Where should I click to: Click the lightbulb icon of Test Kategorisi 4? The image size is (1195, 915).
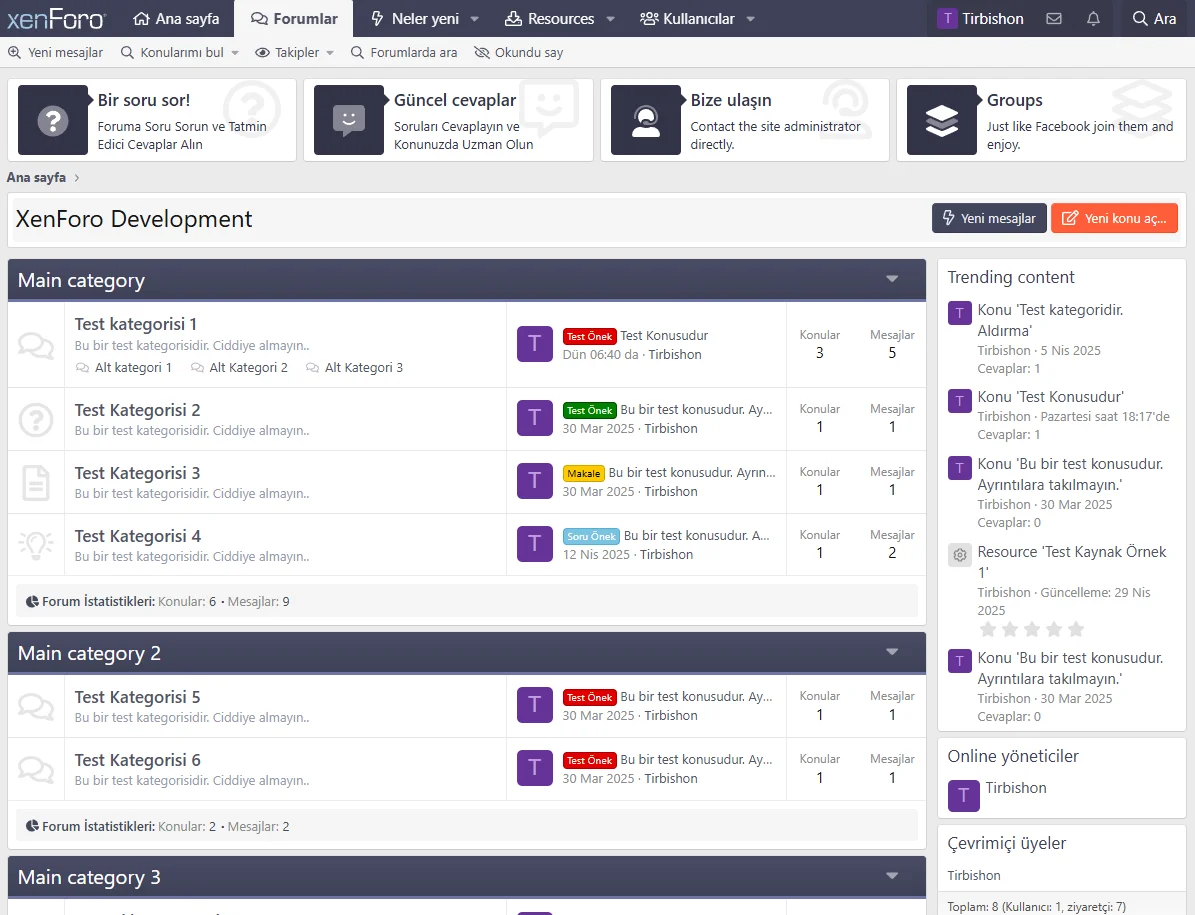pos(36,545)
